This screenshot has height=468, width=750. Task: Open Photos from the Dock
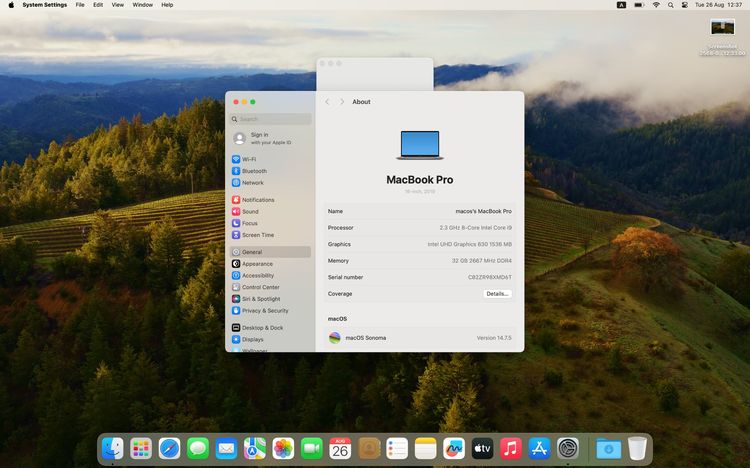click(x=283, y=449)
